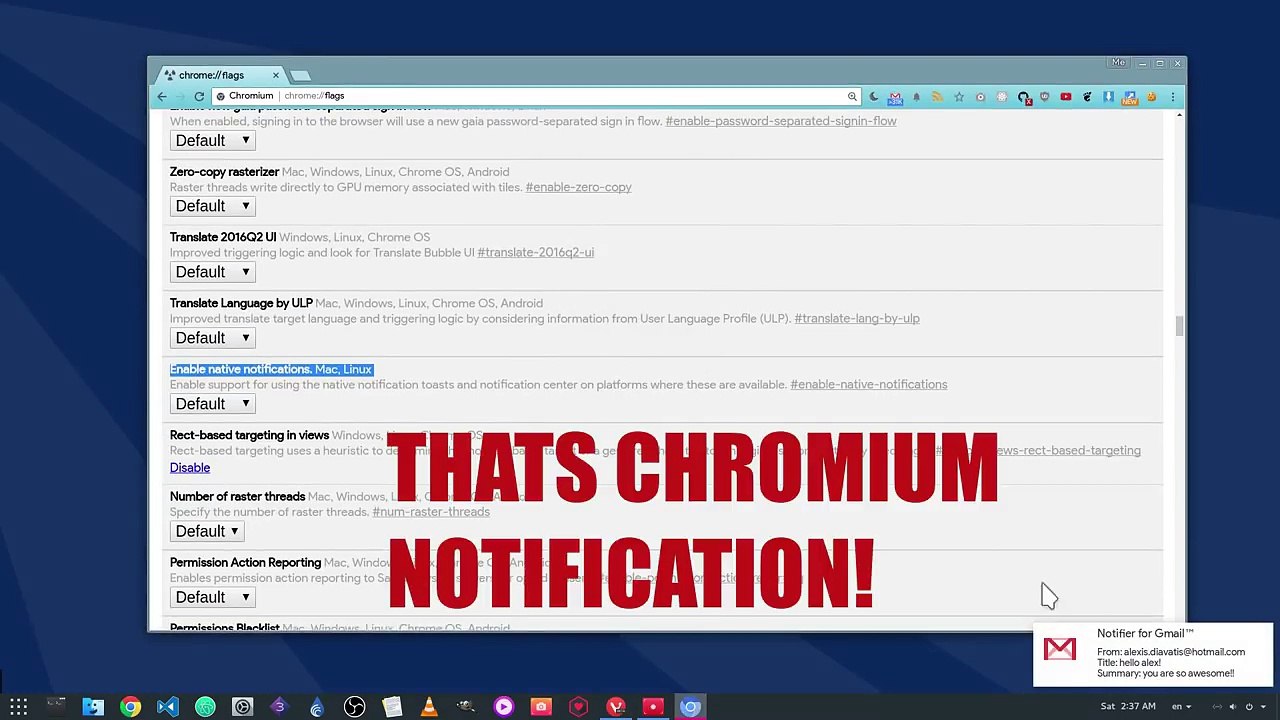Open the extension with the NEW badge

pyautogui.click(x=1130, y=97)
